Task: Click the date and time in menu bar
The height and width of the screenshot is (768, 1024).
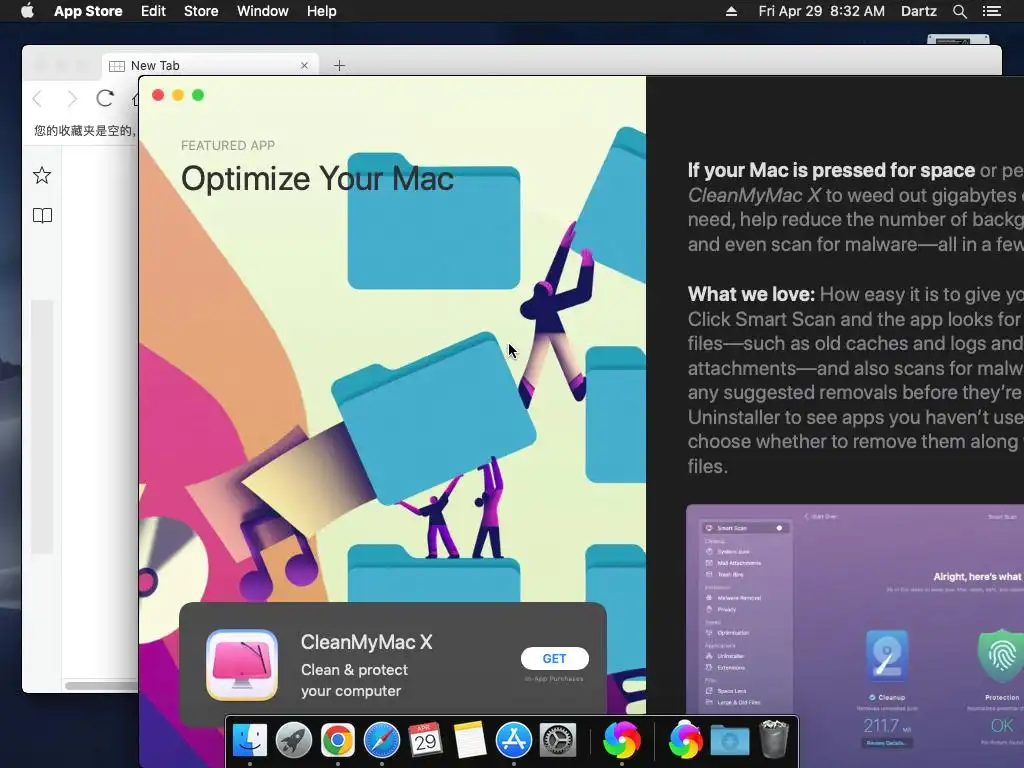Action: coord(822,11)
